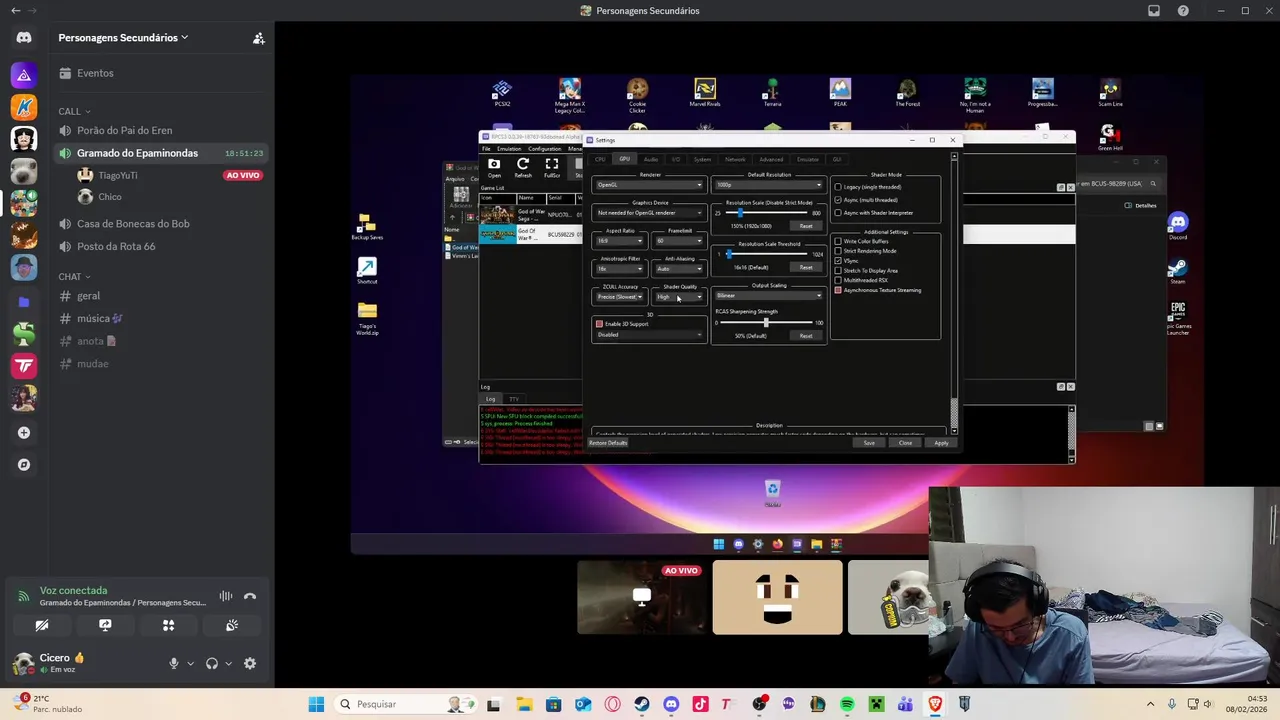Open Discord user settings gear

(250, 663)
